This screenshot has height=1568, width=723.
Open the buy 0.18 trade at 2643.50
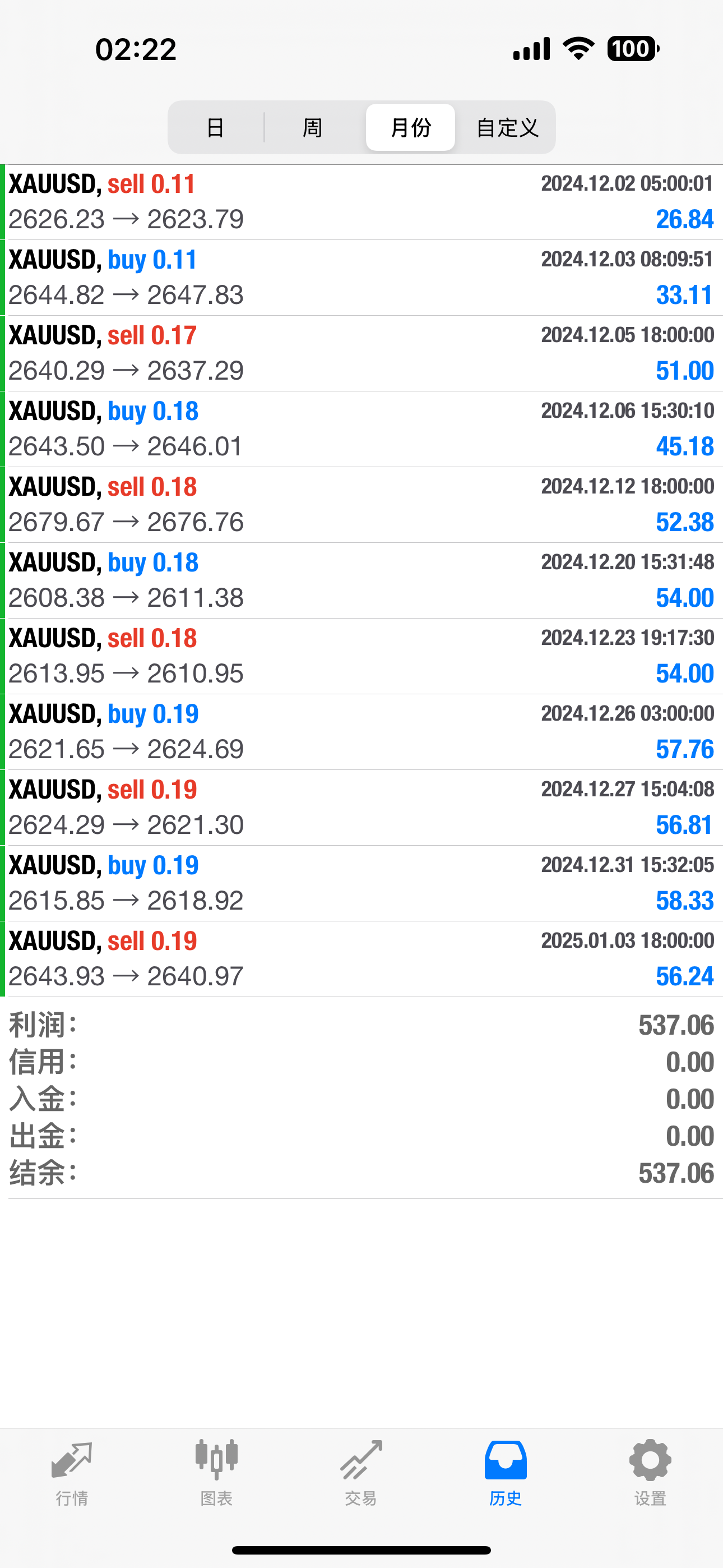click(361, 430)
